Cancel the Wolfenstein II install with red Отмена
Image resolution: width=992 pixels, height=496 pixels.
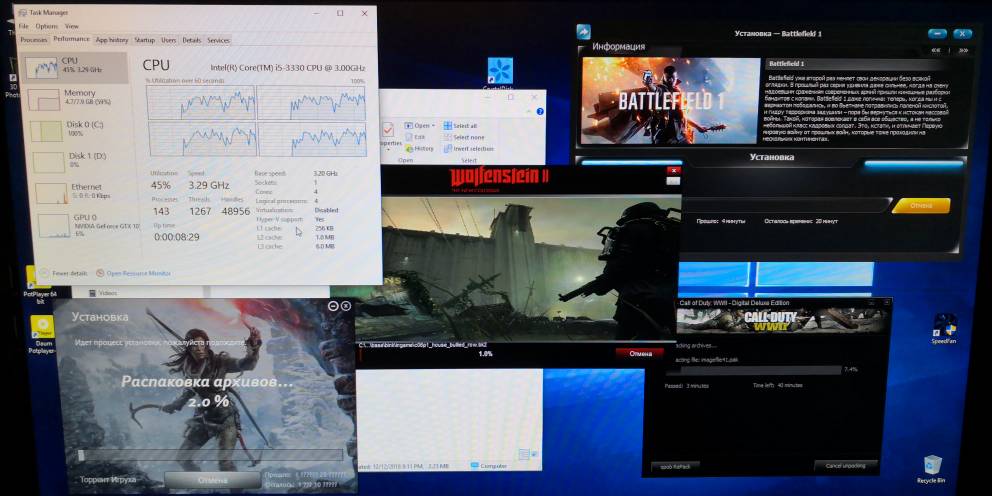[640, 354]
